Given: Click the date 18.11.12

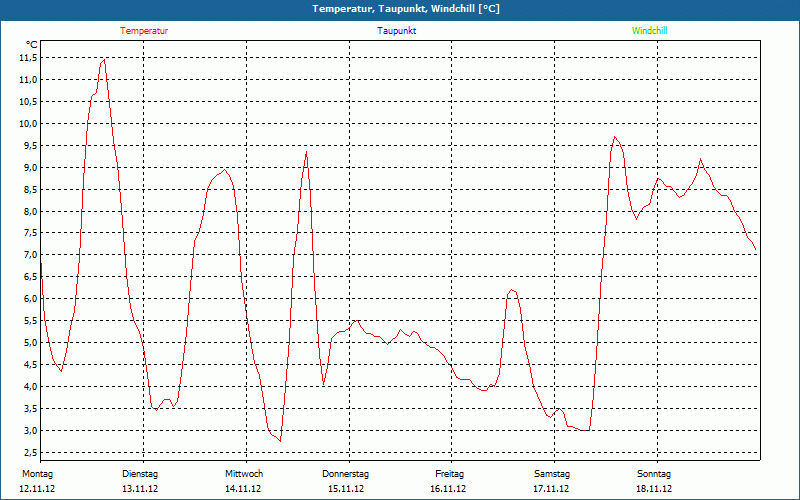Looking at the screenshot, I should [x=654, y=489].
